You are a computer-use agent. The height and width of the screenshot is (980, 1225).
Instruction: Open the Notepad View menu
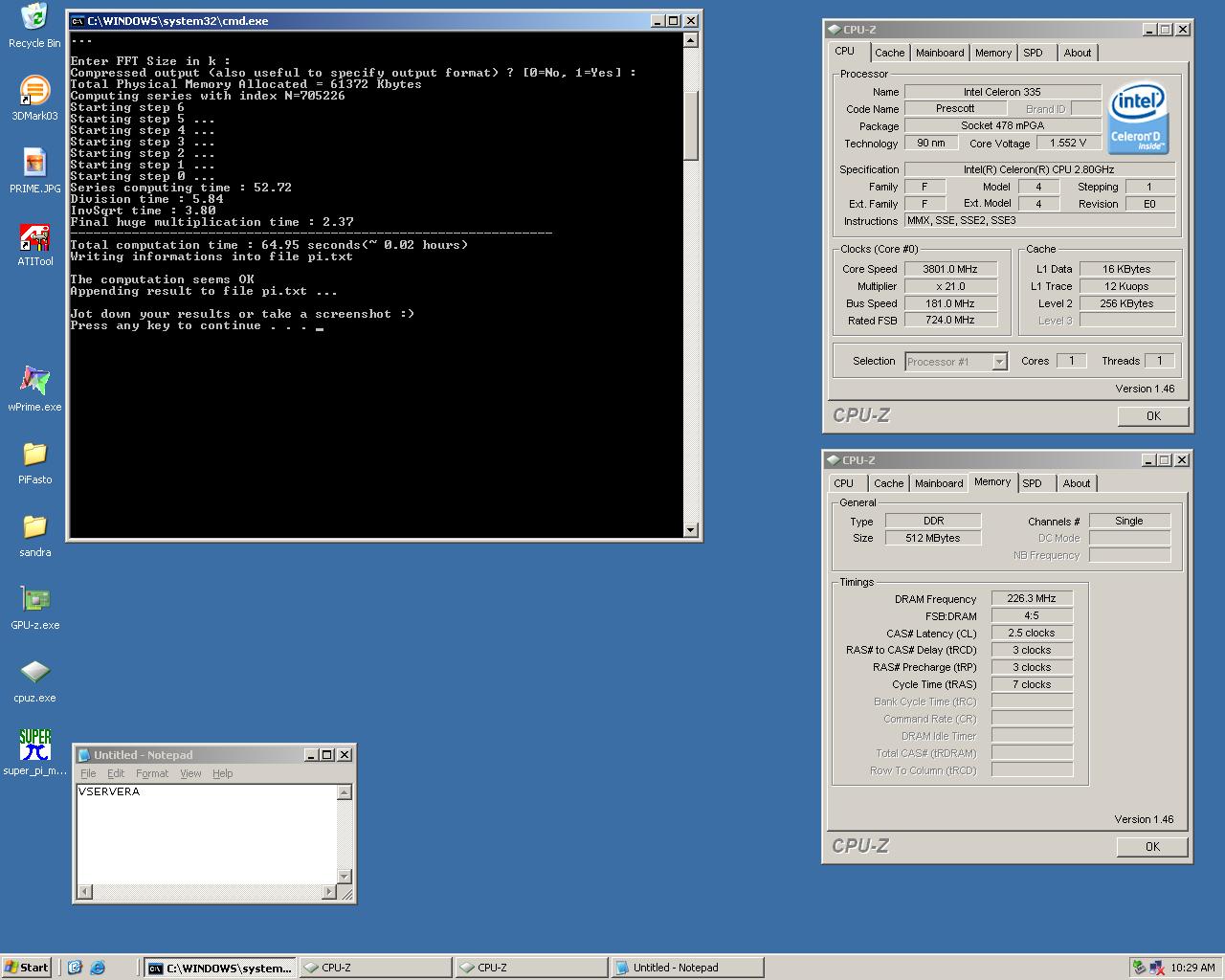[190, 773]
